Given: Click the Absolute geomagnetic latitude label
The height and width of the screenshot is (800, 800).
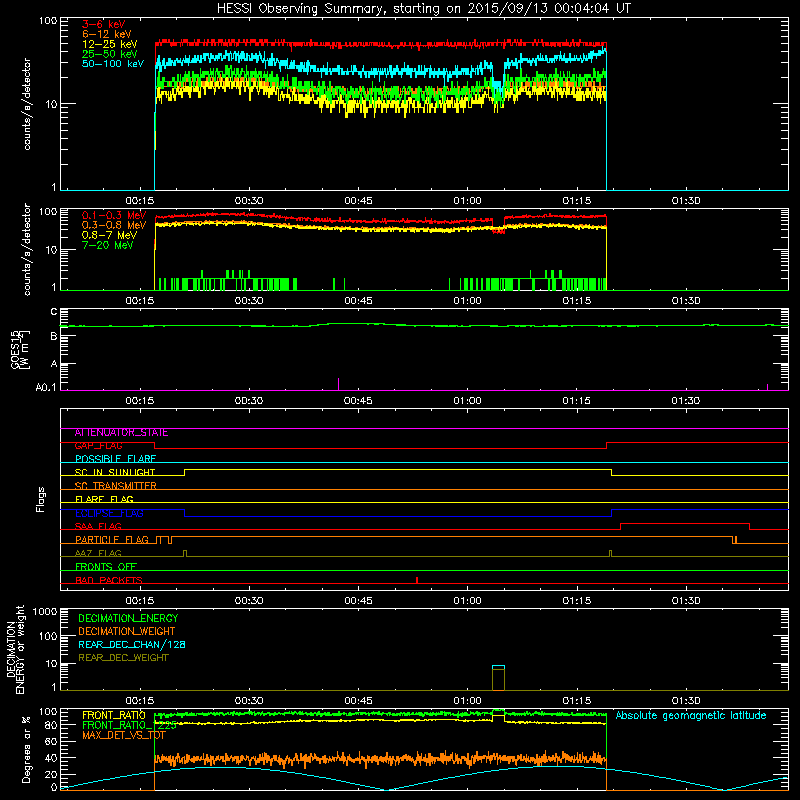Looking at the screenshot, I should tap(691, 716).
